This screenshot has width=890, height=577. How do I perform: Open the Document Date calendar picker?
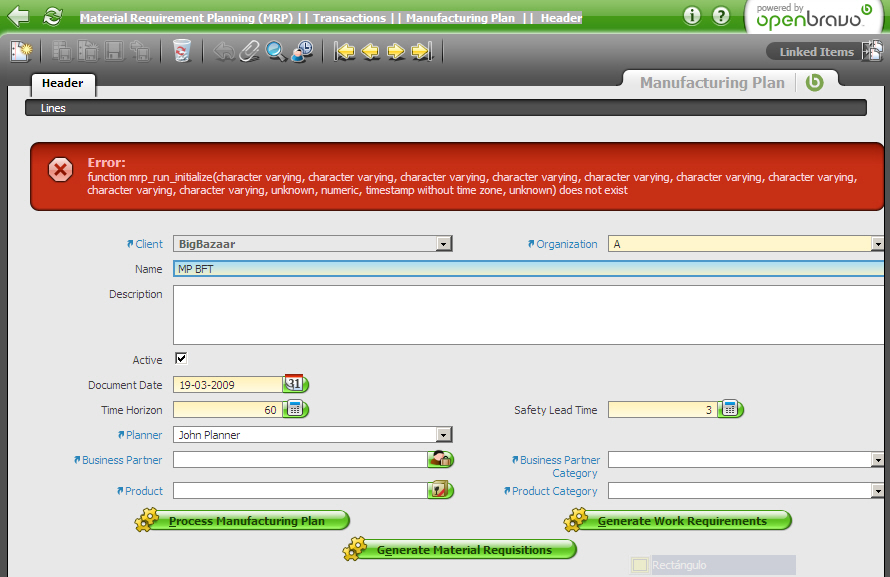295,383
